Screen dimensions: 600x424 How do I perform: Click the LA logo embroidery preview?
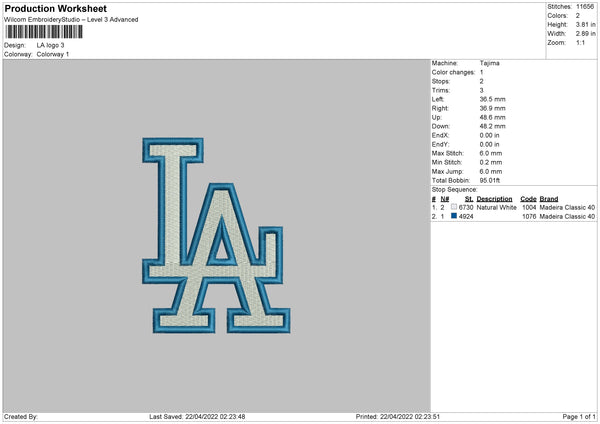[x=216, y=235]
